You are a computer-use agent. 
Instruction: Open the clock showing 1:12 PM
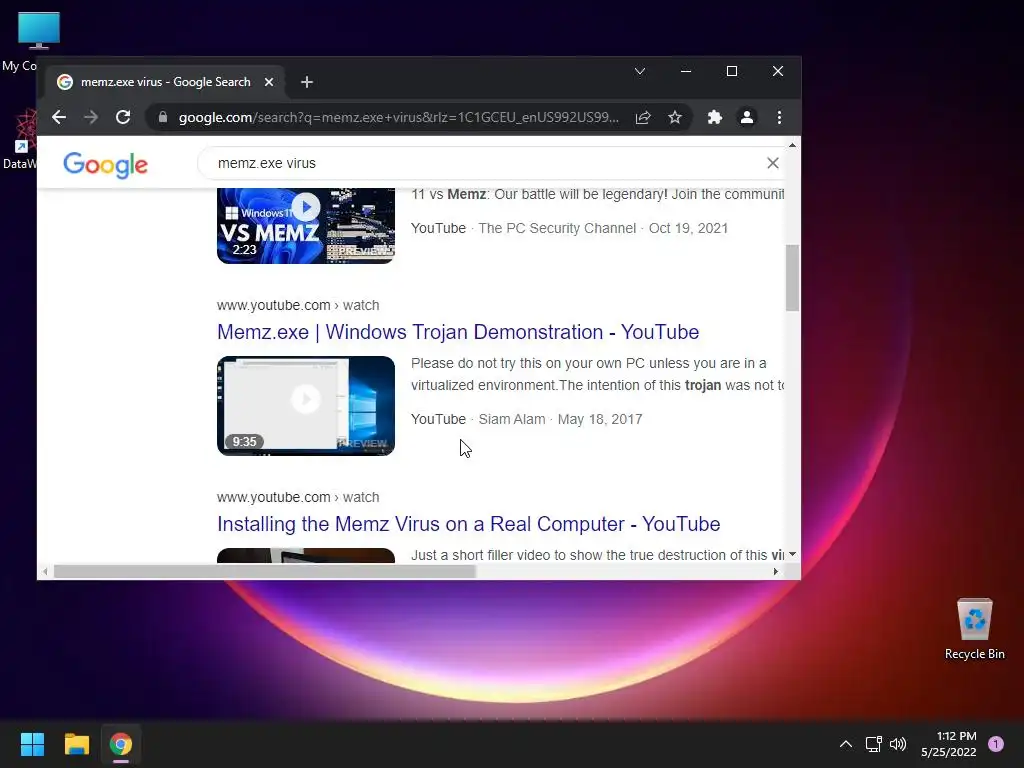pos(949,744)
